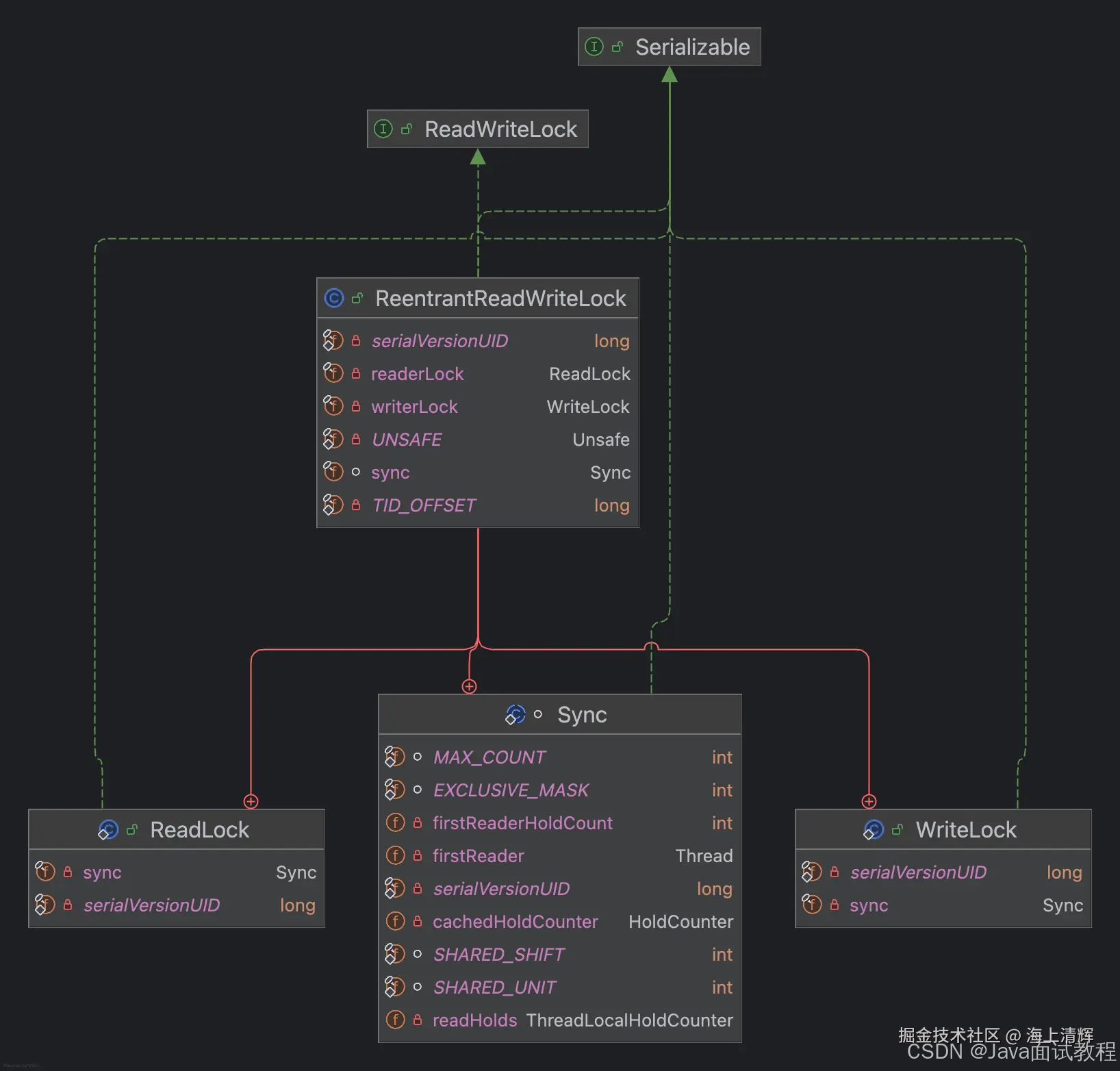Click the inner-class icon beside Sync header
The height and width of the screenshot is (1071, 1120).
pyautogui.click(x=516, y=714)
